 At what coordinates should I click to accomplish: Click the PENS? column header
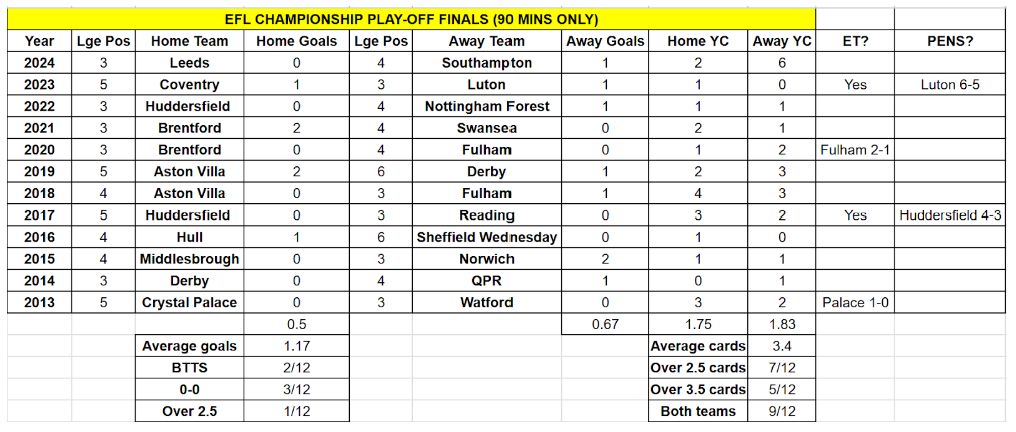[x=951, y=41]
